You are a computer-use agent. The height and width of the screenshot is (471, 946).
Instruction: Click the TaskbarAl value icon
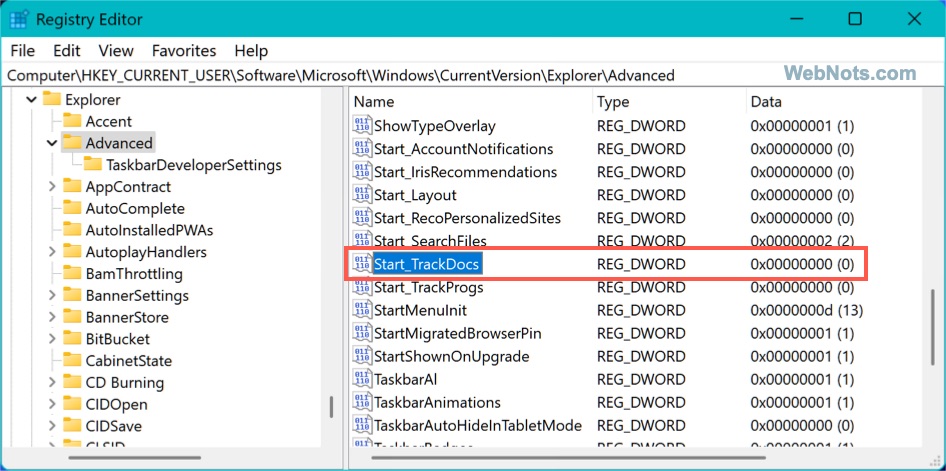coord(362,379)
